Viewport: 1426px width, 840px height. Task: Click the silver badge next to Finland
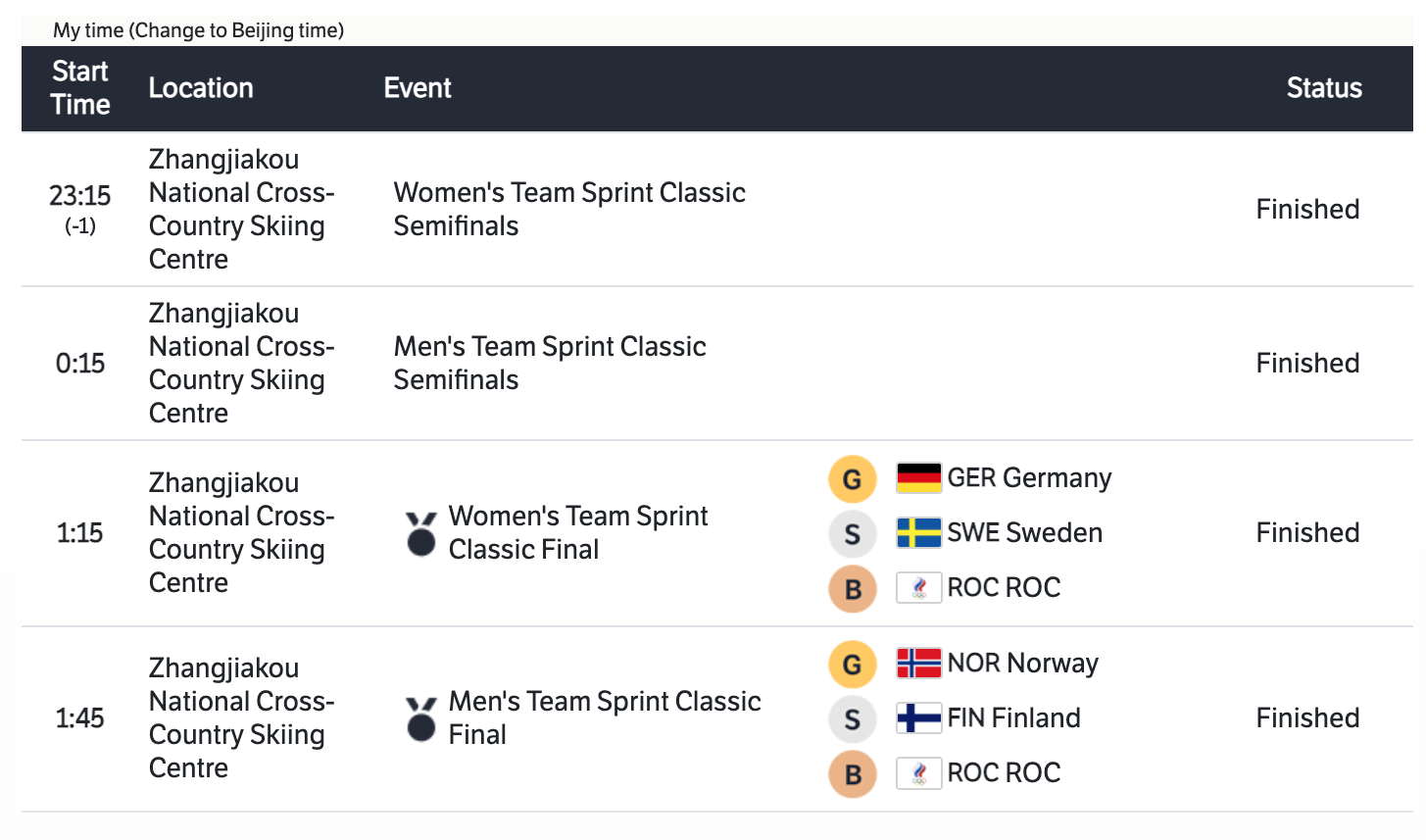tap(853, 719)
